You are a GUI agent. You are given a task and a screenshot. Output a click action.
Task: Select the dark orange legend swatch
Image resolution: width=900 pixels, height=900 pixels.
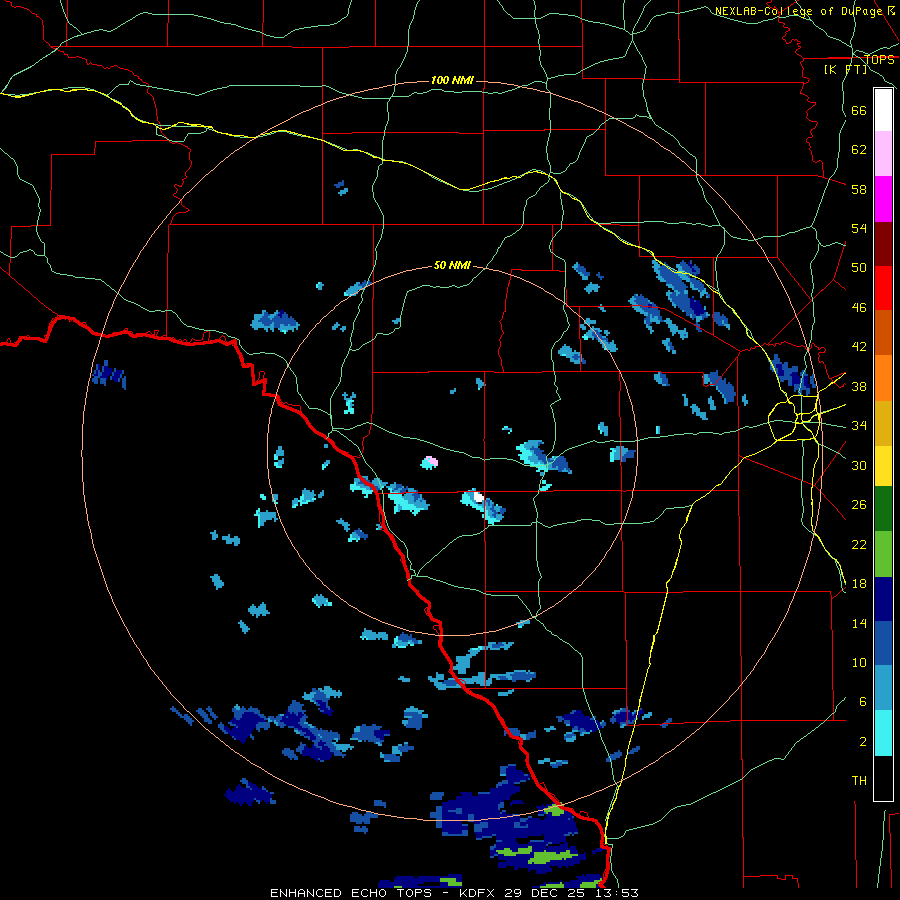point(883,333)
